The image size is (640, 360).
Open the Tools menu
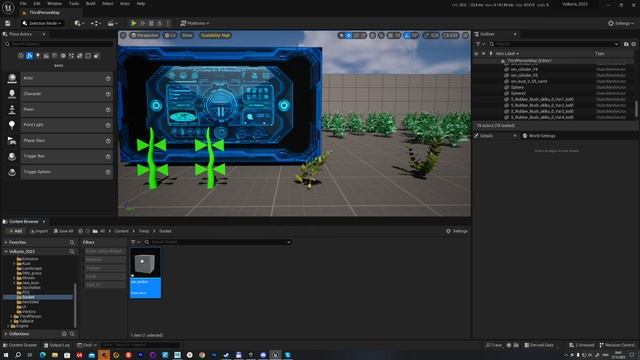[x=74, y=4]
